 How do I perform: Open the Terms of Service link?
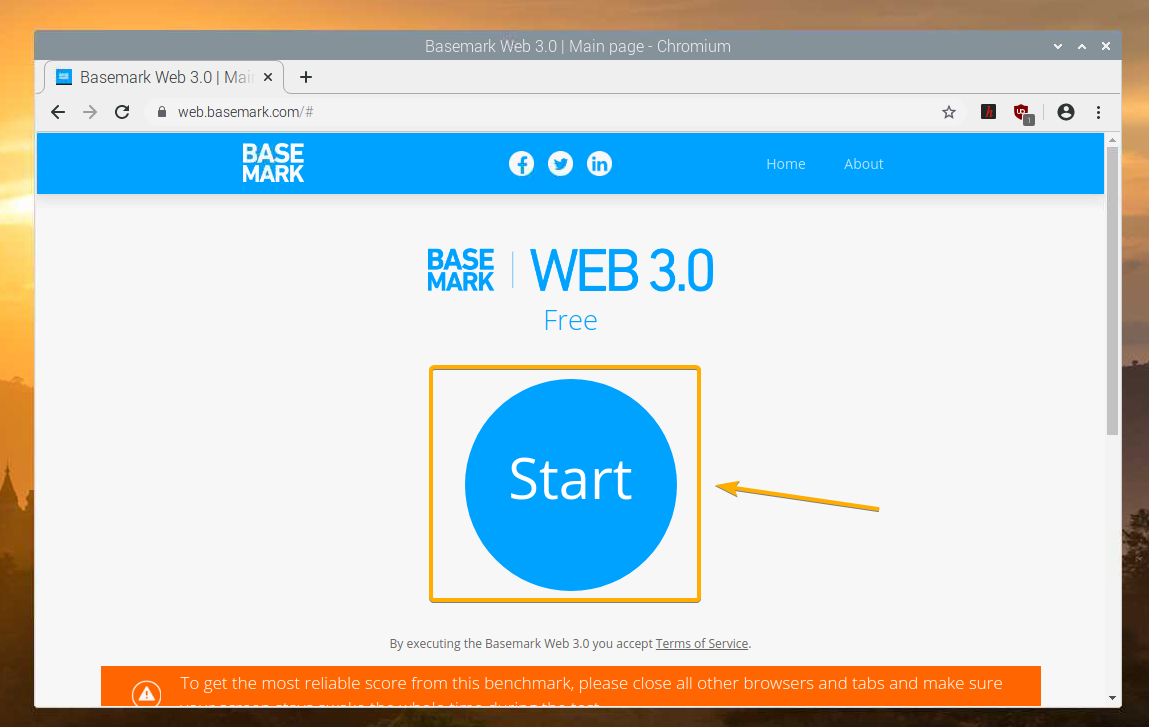(701, 643)
